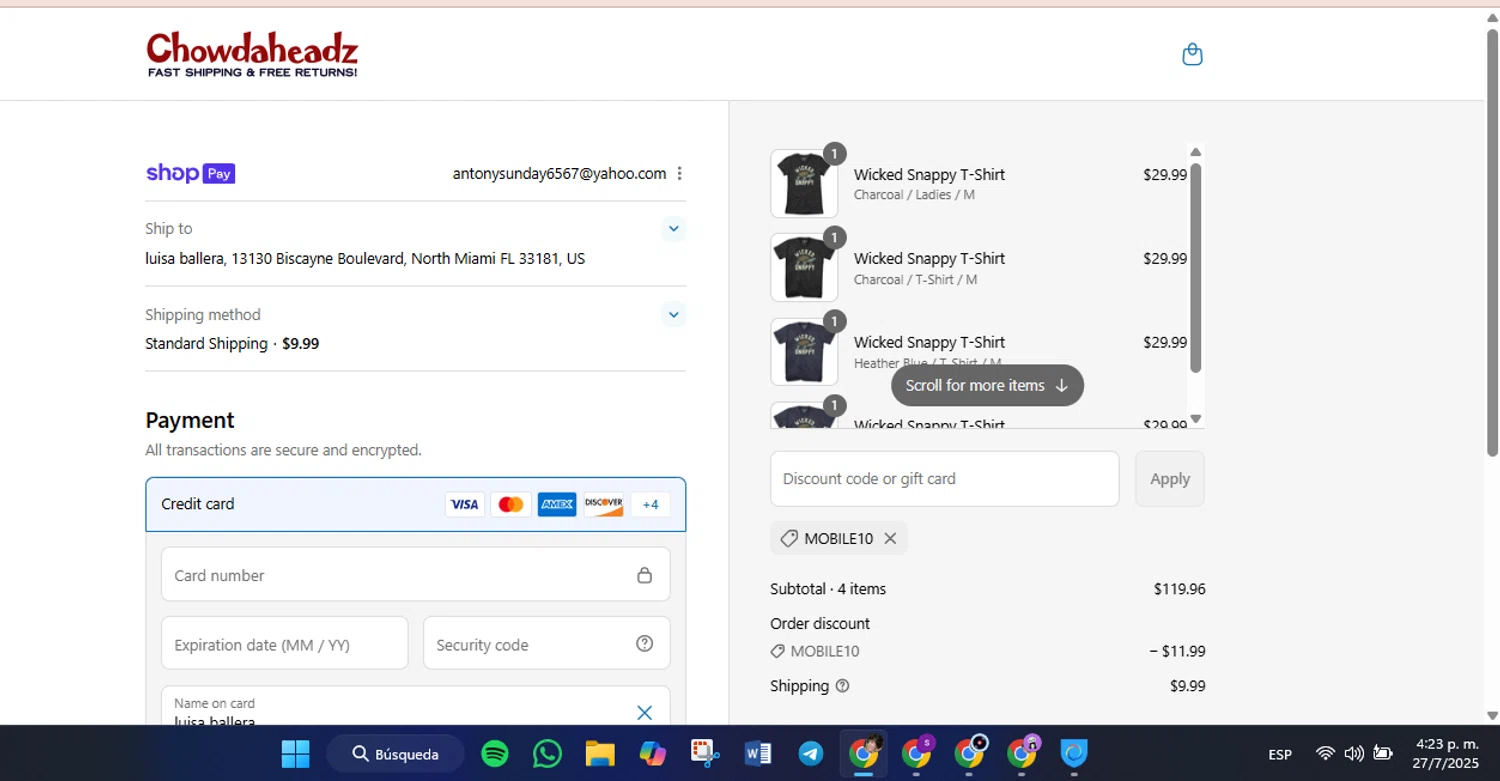Open the clock and date panel
This screenshot has height=781, width=1500.
[x=1446, y=754]
